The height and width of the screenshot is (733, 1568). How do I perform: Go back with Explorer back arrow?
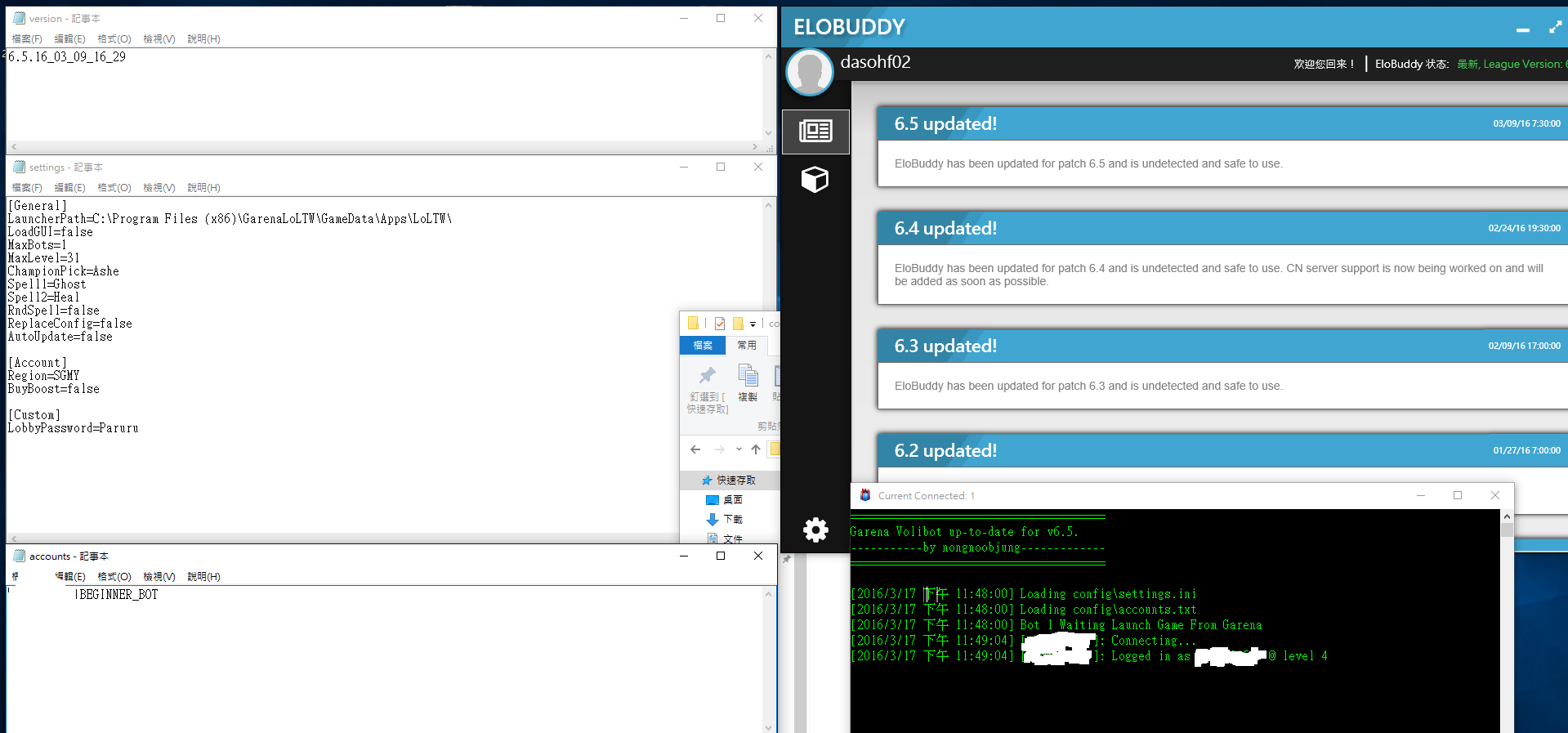[695, 449]
